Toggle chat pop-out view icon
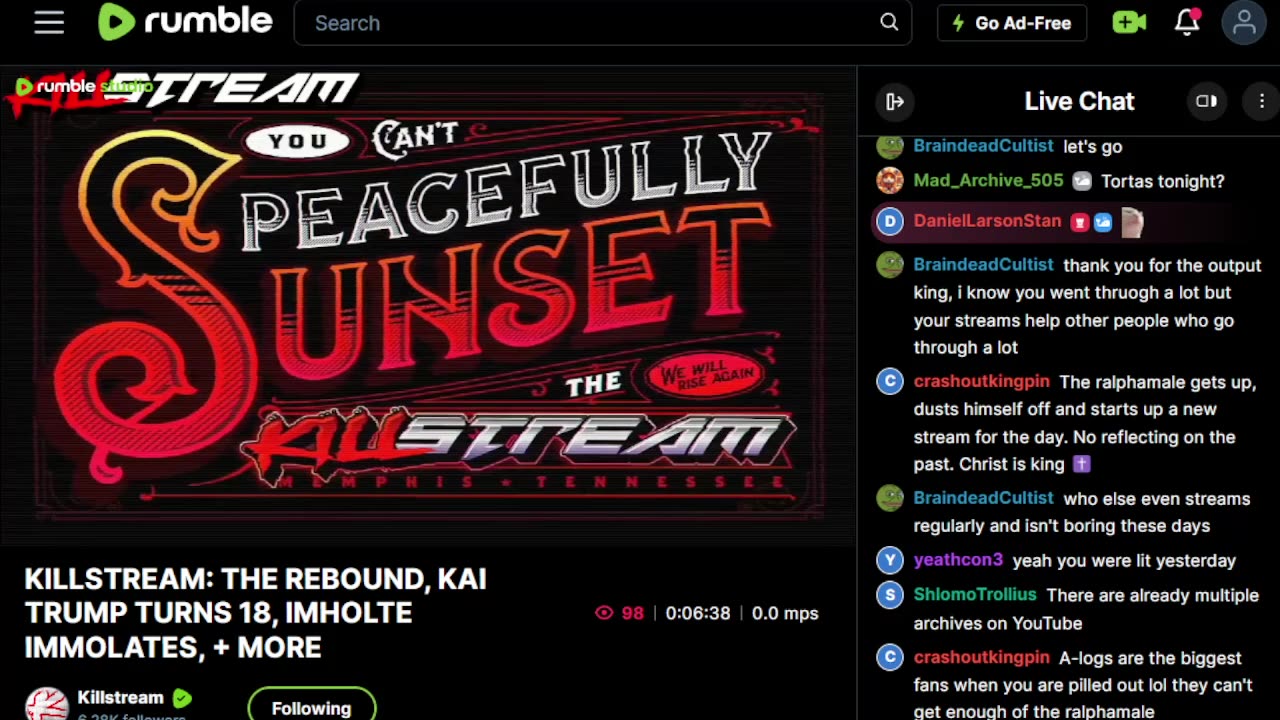1280x720 pixels. [1207, 101]
